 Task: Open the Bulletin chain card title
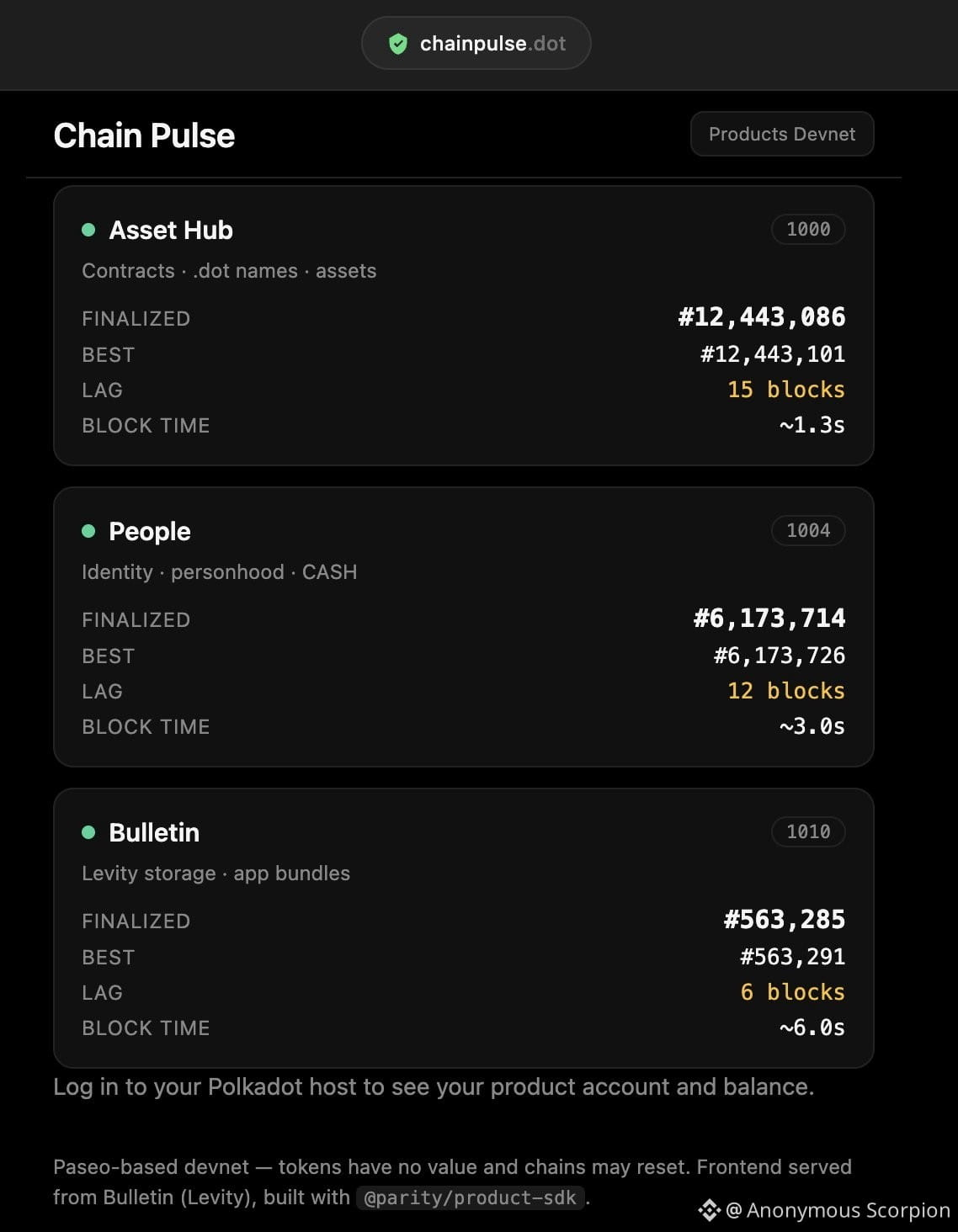(x=154, y=832)
